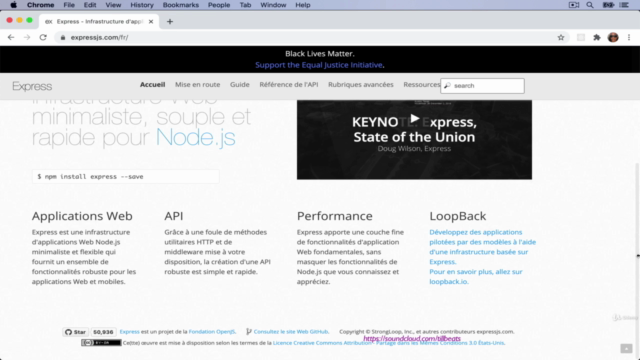Open Spotlight search in menu bar

click(590, 5)
